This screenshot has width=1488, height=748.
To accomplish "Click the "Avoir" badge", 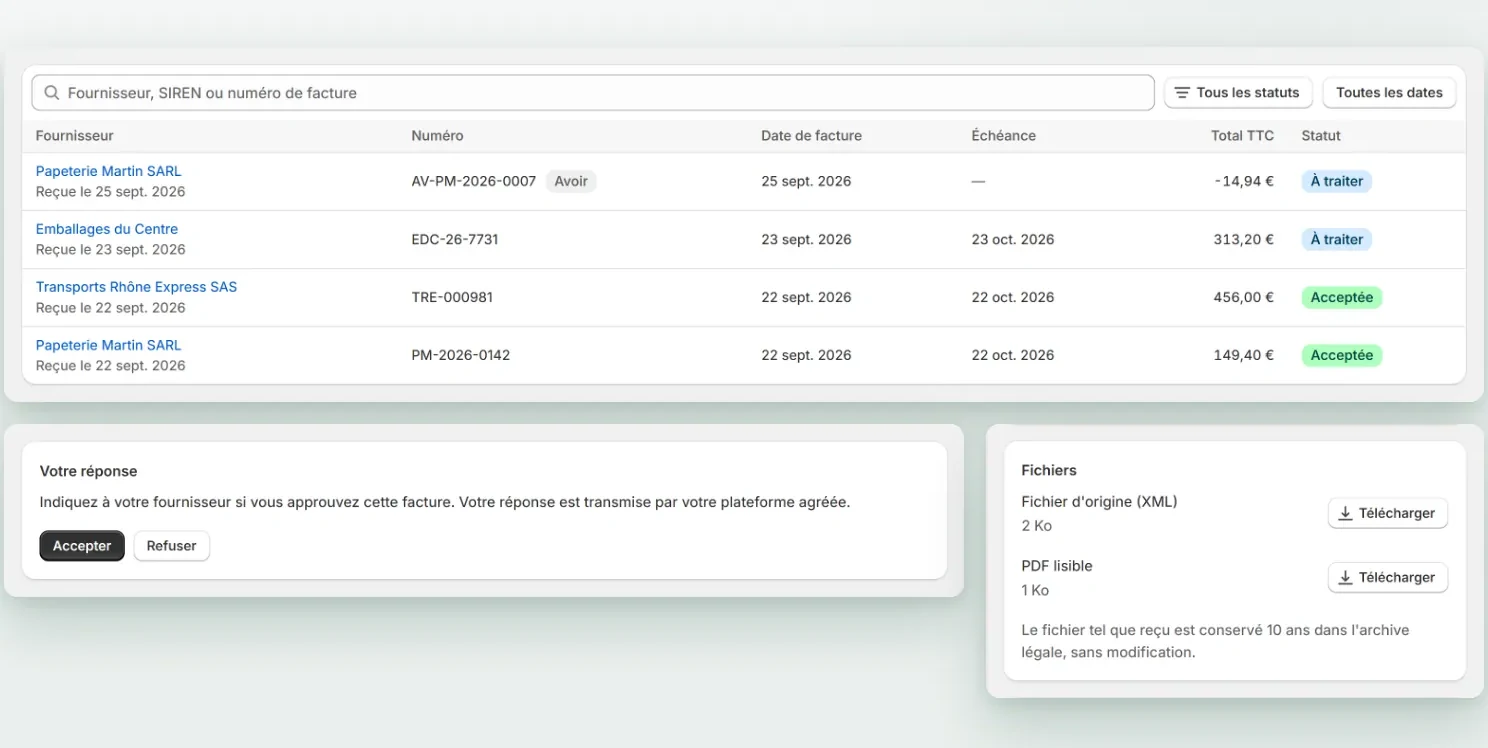I will coord(571,181).
